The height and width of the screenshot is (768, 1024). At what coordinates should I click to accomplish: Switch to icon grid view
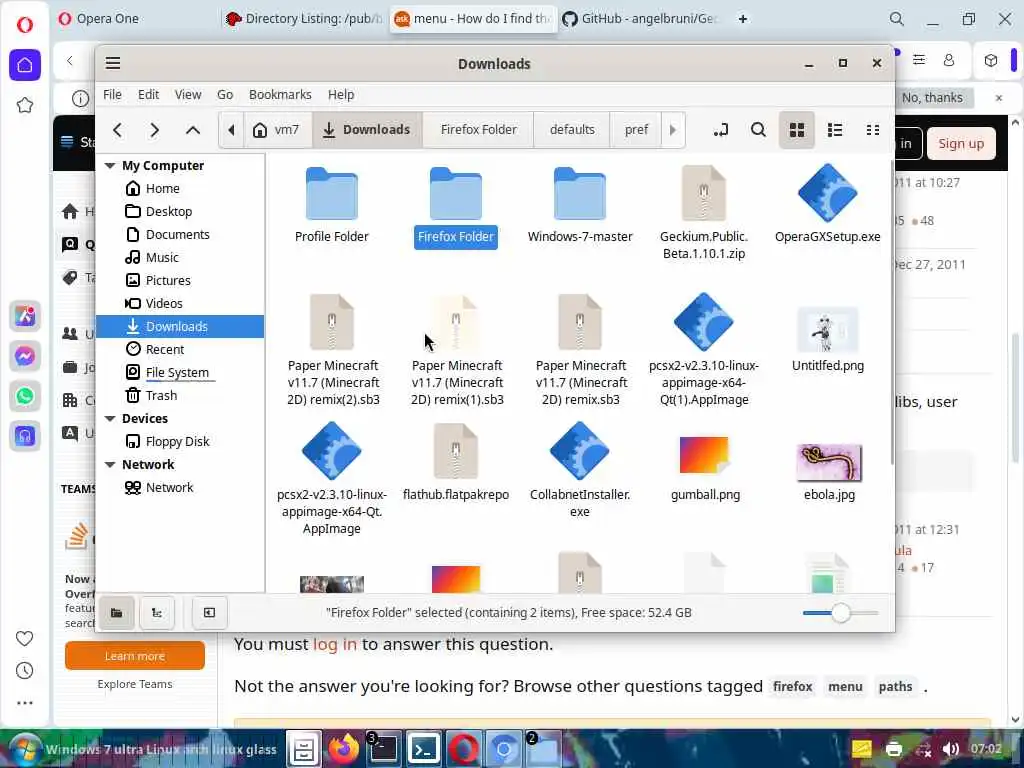pyautogui.click(x=797, y=130)
